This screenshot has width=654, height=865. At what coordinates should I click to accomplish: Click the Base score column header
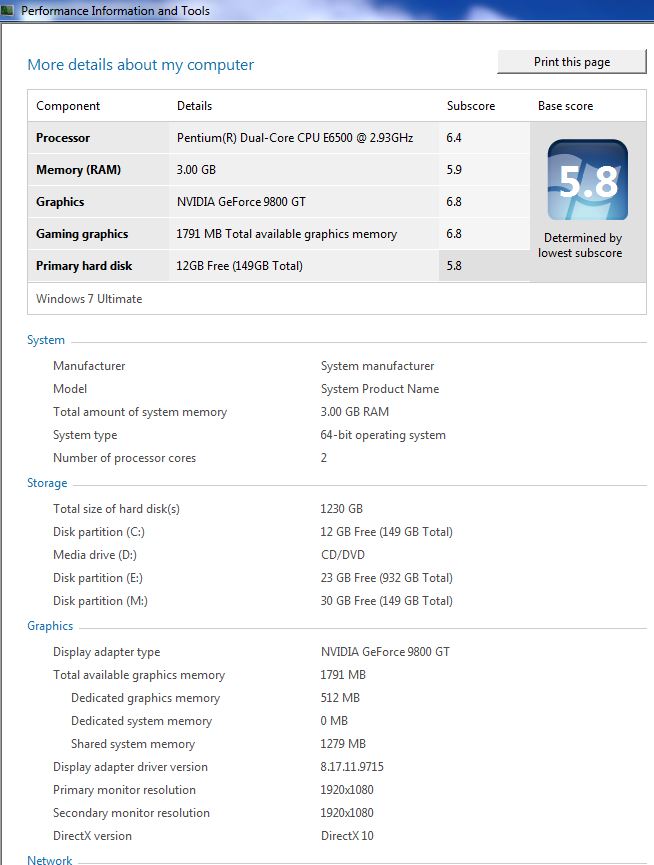565,106
